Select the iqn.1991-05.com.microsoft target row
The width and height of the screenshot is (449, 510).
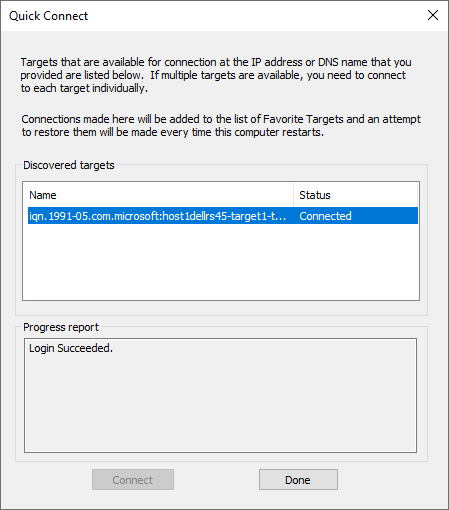click(223, 216)
